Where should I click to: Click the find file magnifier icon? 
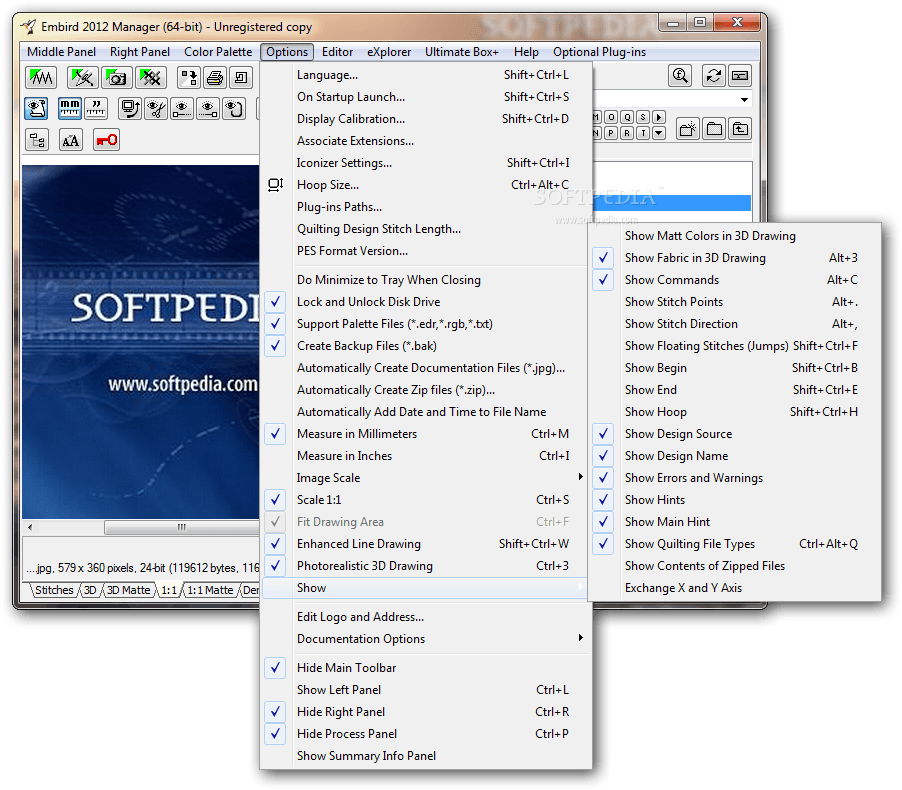pyautogui.click(x=681, y=75)
